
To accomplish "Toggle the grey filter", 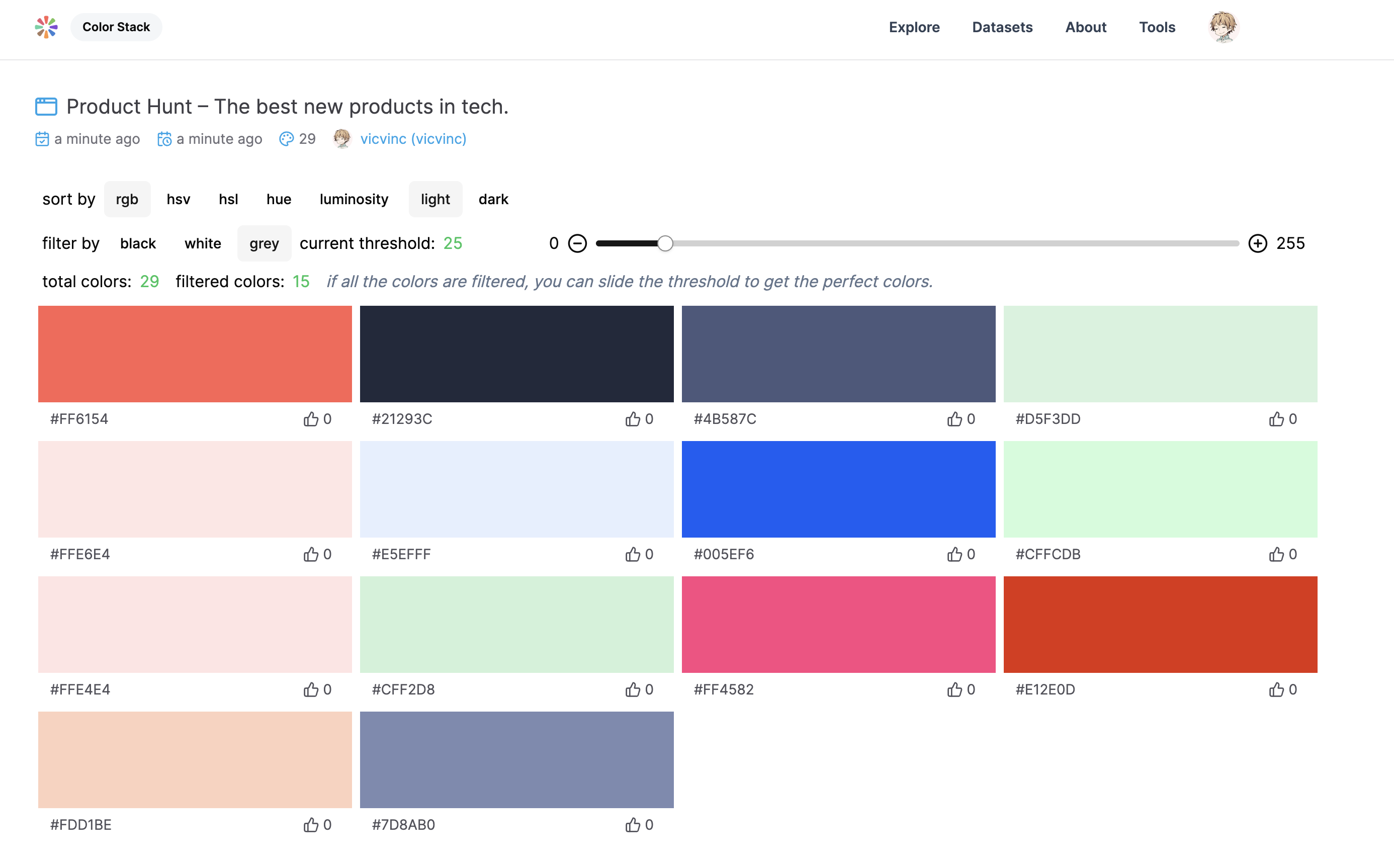I will (265, 243).
